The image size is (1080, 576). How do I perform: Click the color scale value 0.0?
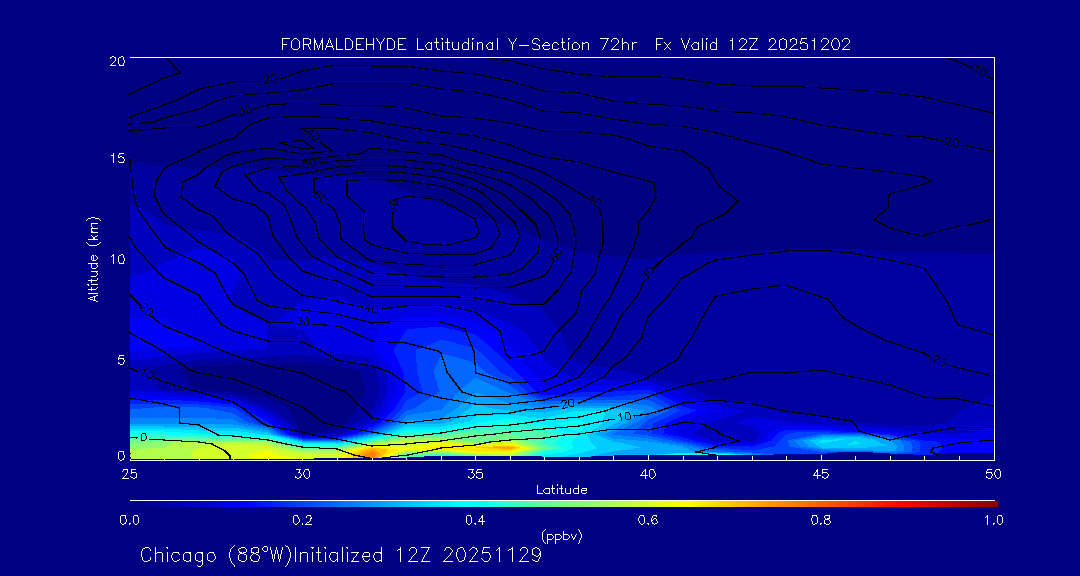click(129, 520)
